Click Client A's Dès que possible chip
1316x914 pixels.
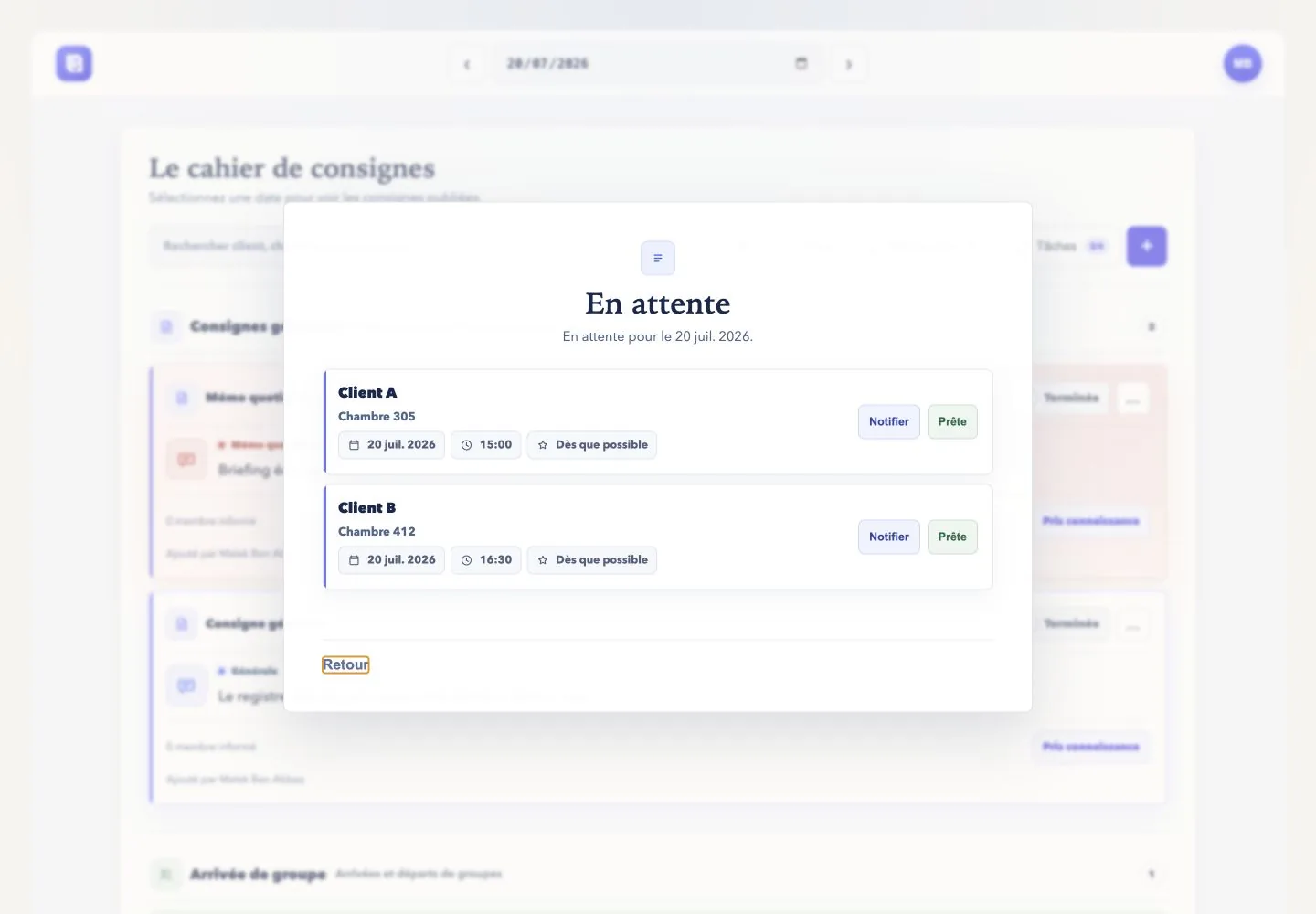click(592, 445)
